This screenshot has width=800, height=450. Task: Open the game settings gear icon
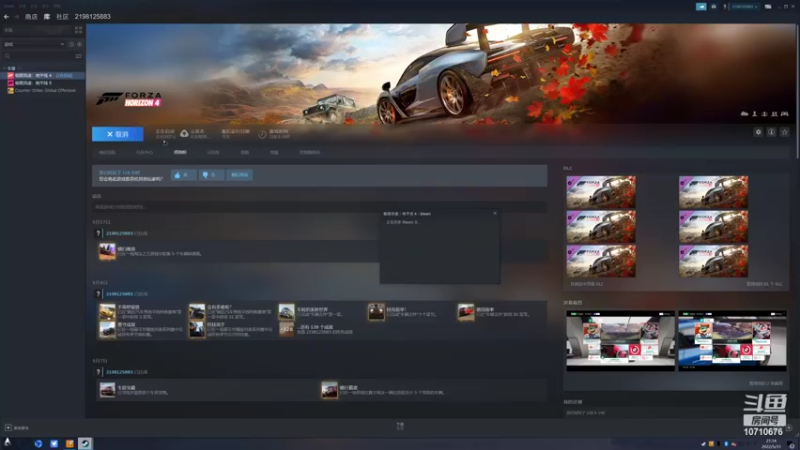click(x=758, y=132)
